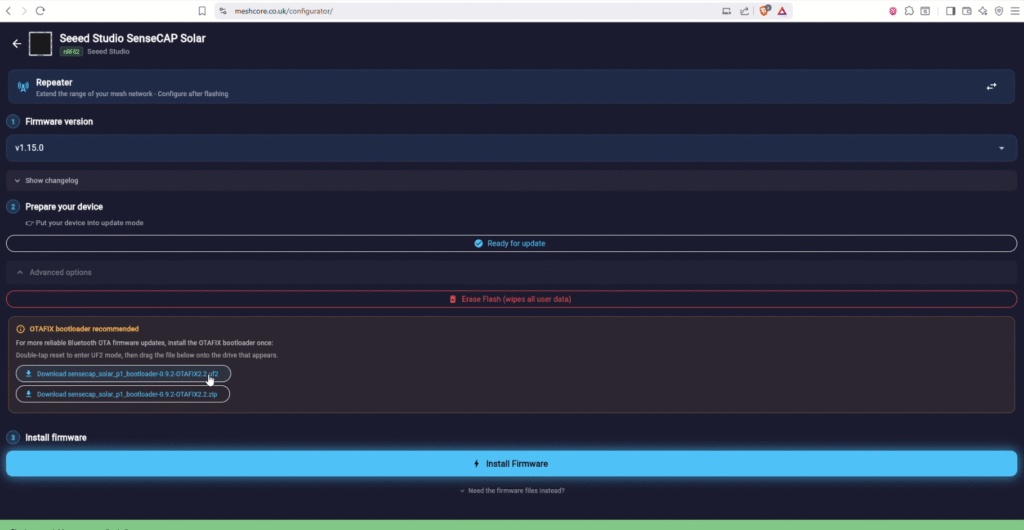Viewport: 1024px width, 530px height.
Task: Open the v1.15.0 firmware version dropdown
Action: point(511,148)
